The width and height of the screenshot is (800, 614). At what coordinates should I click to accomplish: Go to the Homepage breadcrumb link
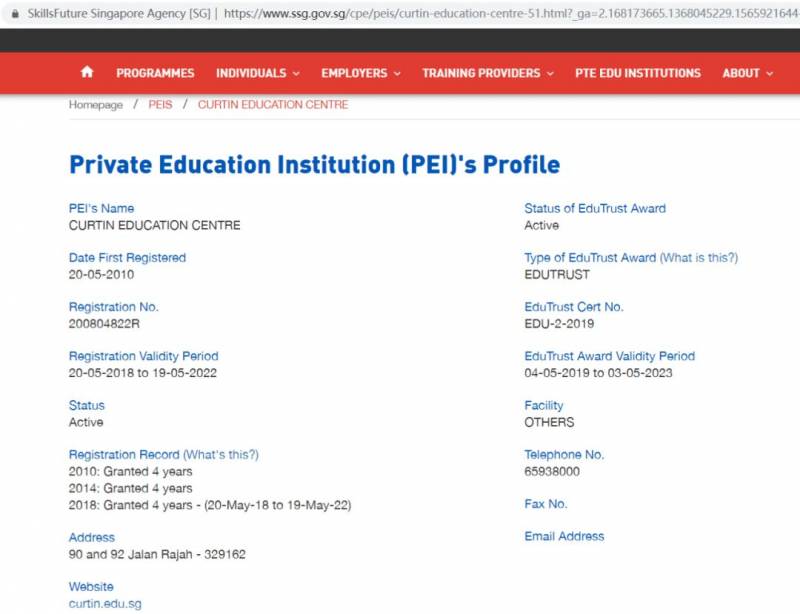(96, 105)
